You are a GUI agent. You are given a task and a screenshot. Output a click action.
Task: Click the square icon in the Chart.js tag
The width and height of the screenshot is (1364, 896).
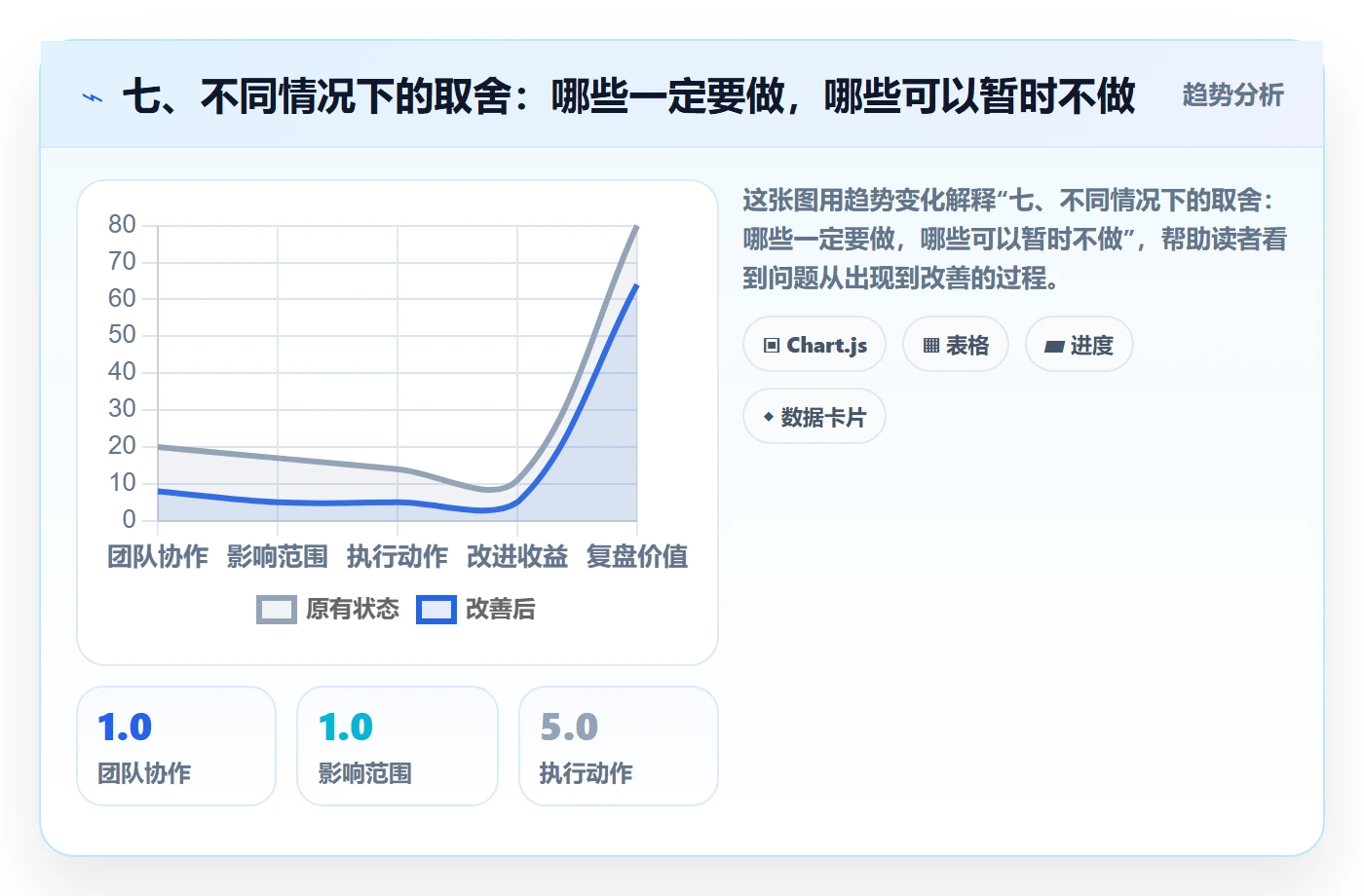(772, 346)
